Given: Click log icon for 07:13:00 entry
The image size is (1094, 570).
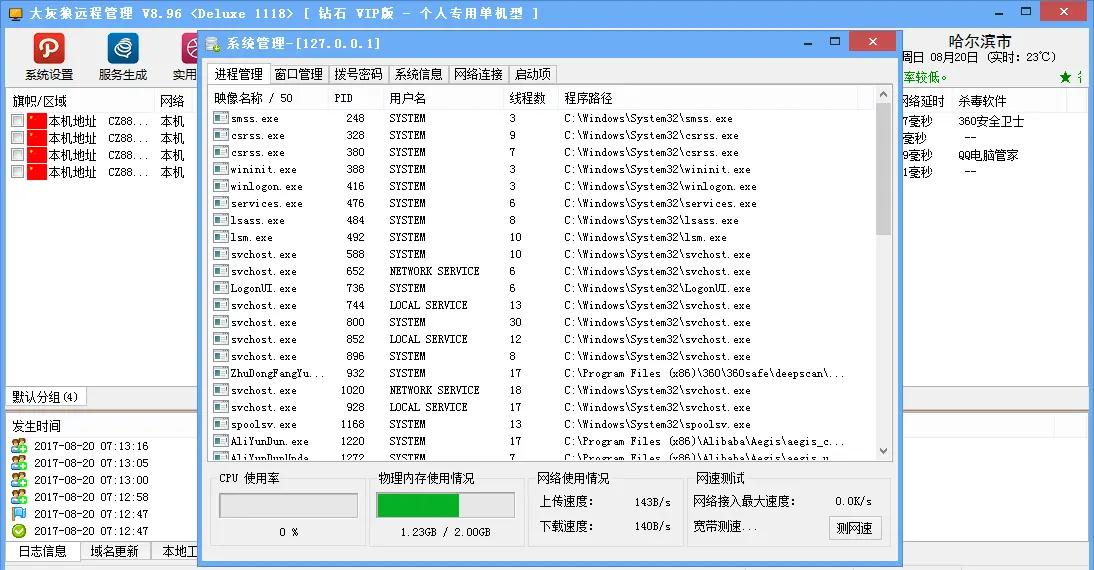Looking at the screenshot, I should (19, 480).
